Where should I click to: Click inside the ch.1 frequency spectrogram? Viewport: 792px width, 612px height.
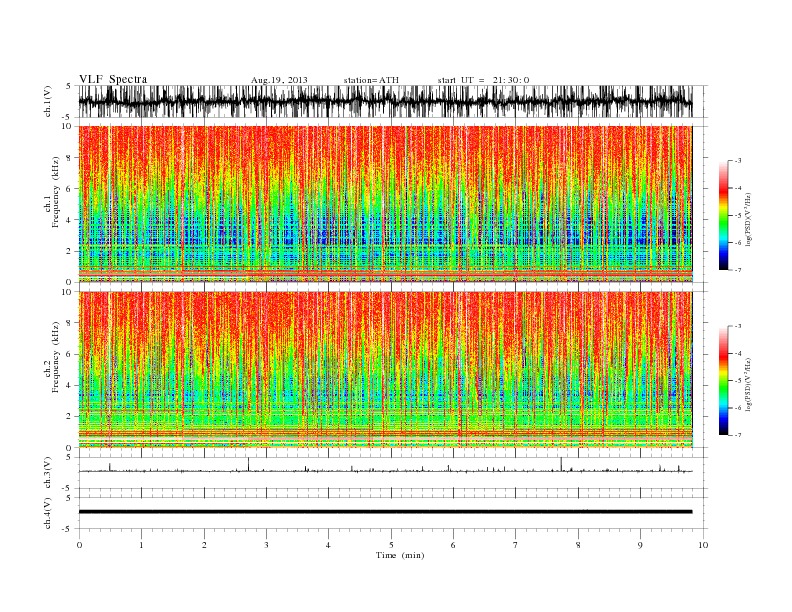[385, 204]
